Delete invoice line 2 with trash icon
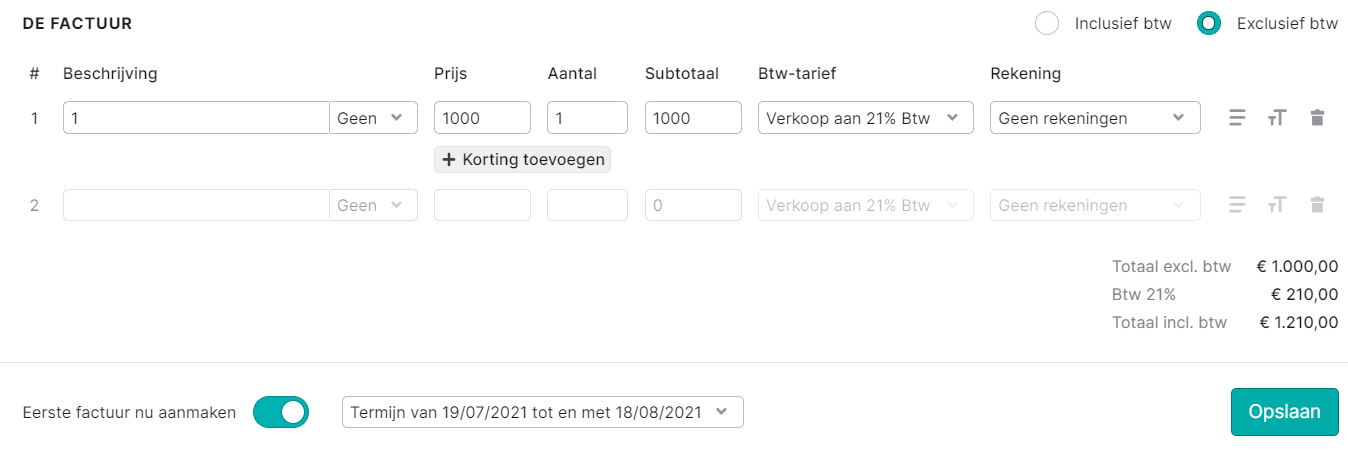 1317,205
